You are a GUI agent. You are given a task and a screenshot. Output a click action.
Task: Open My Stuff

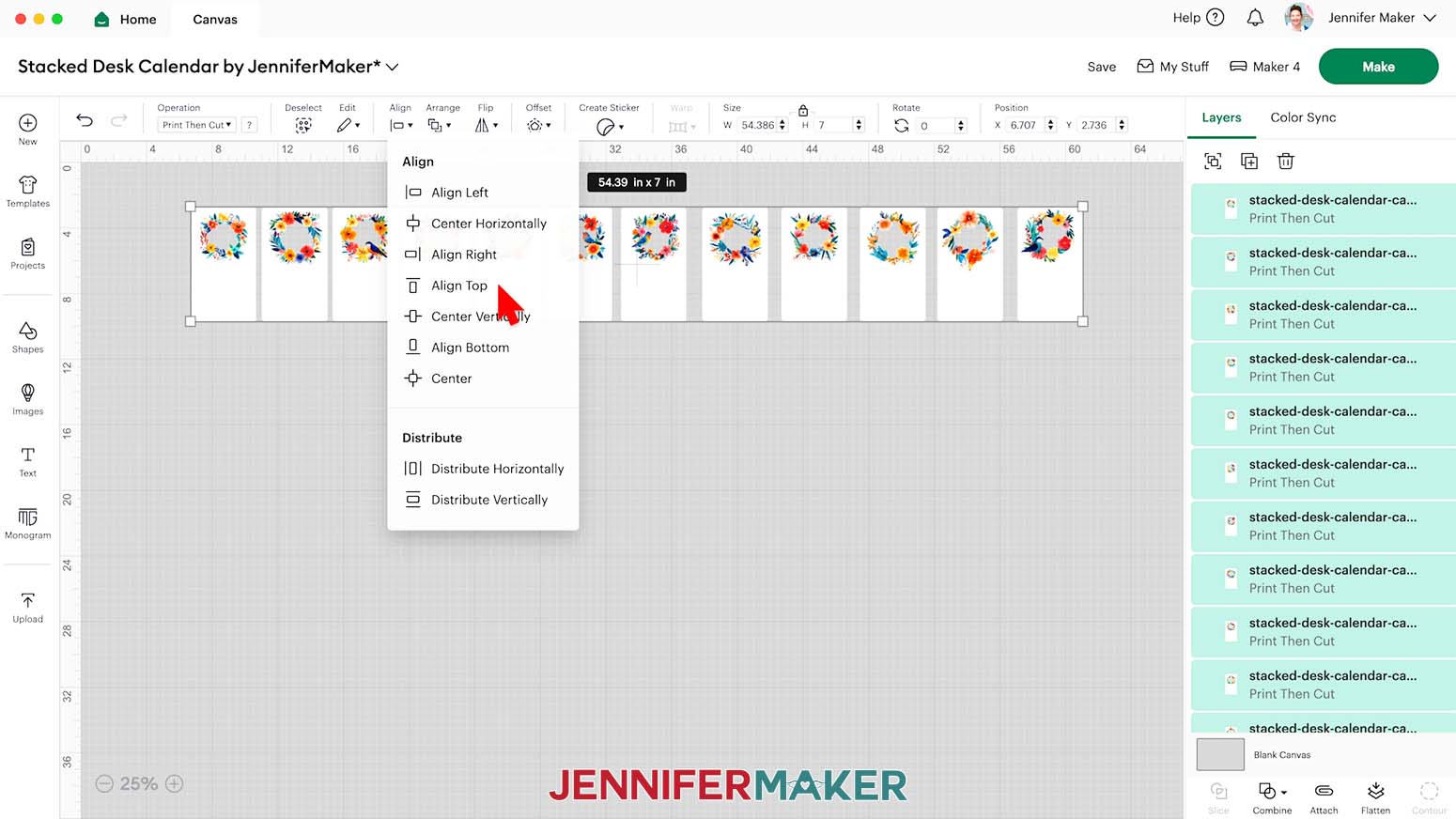(x=1172, y=67)
